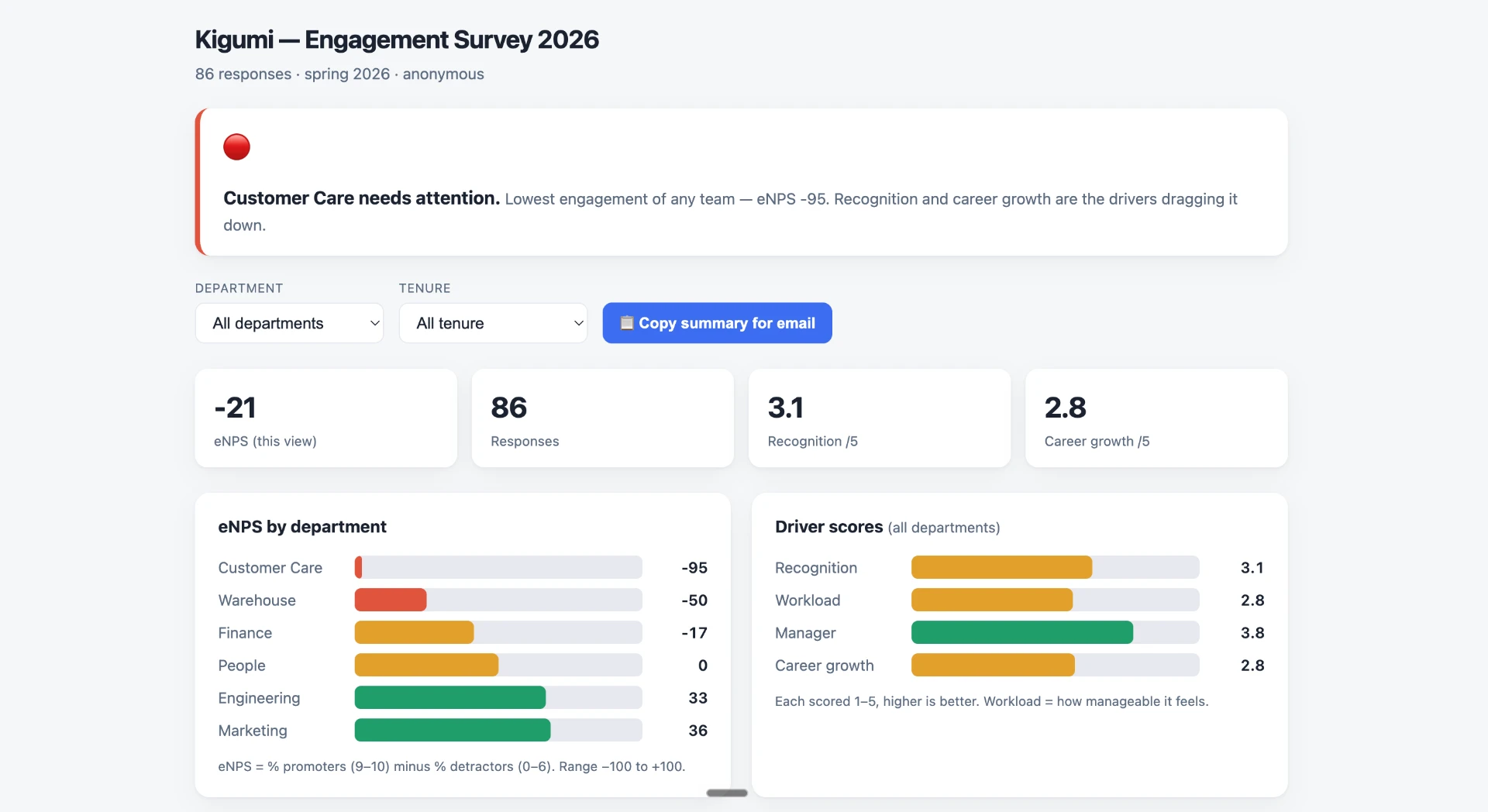
Task: Click the Manager 3.8 score value
Action: pyautogui.click(x=1252, y=633)
